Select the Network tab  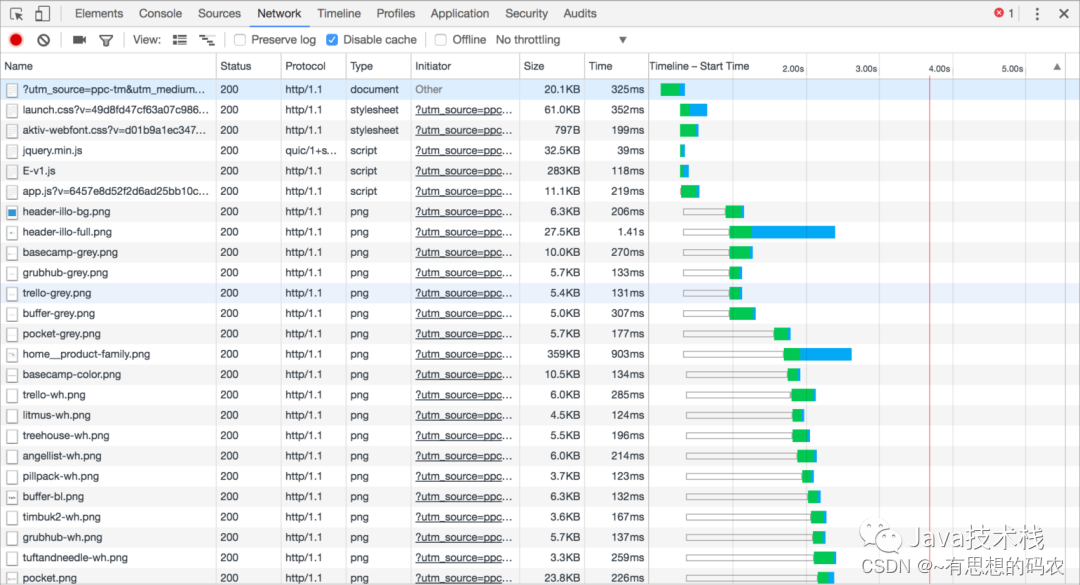279,14
